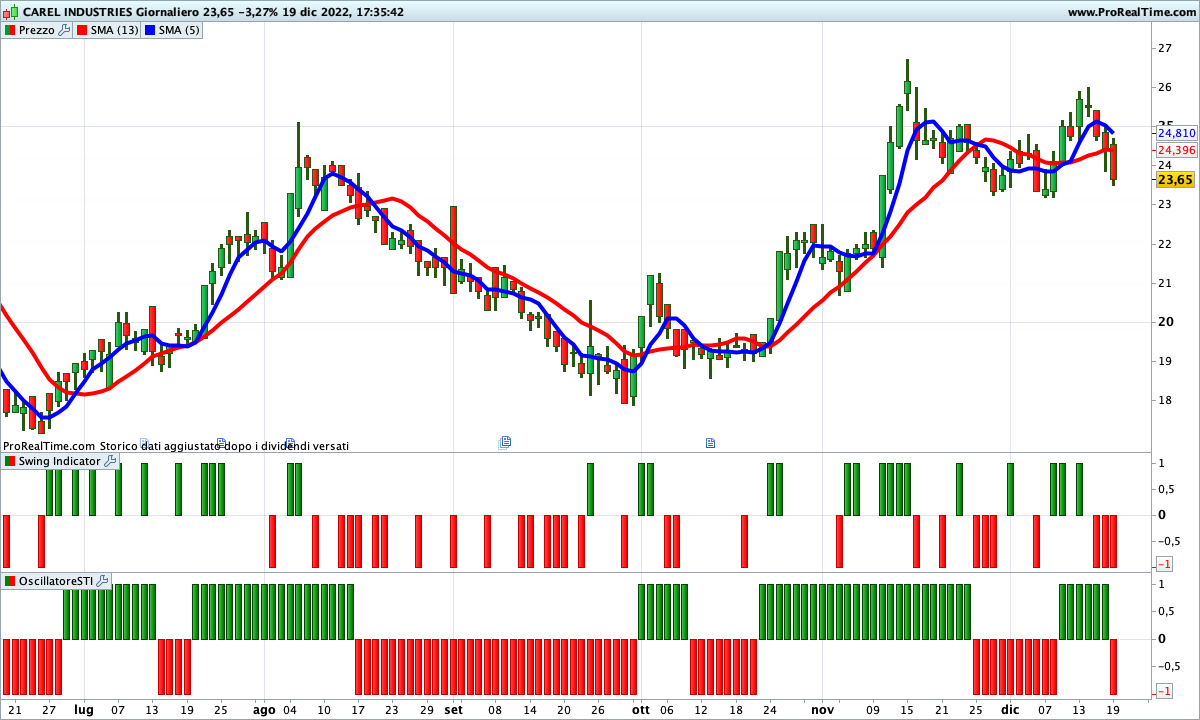
Task: Click the ProRealTime.com text inside the price chart
Action: 48,446
